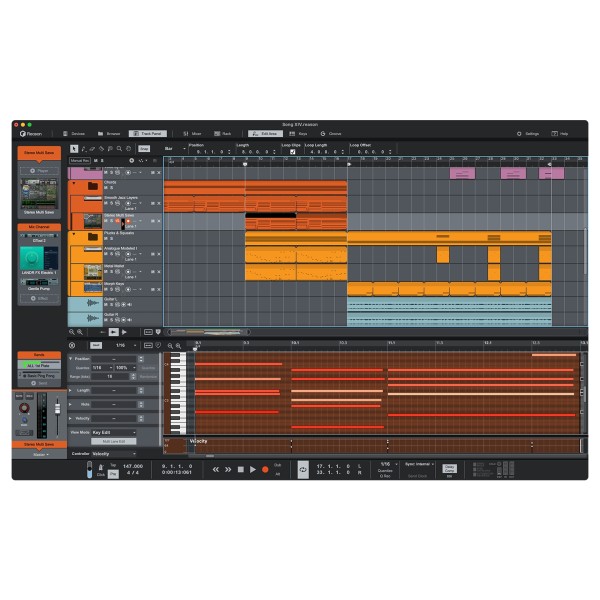This screenshot has height=600, width=600.
Task: Open Help
Action: click(x=559, y=134)
